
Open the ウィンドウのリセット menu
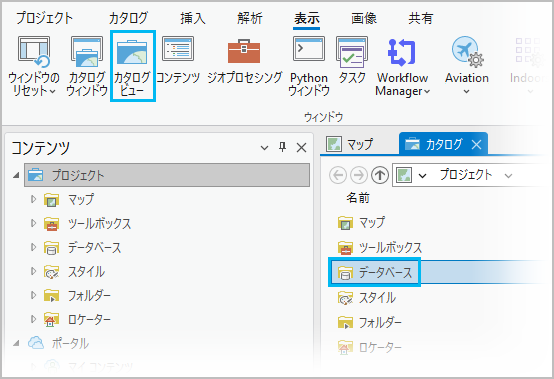34,66
